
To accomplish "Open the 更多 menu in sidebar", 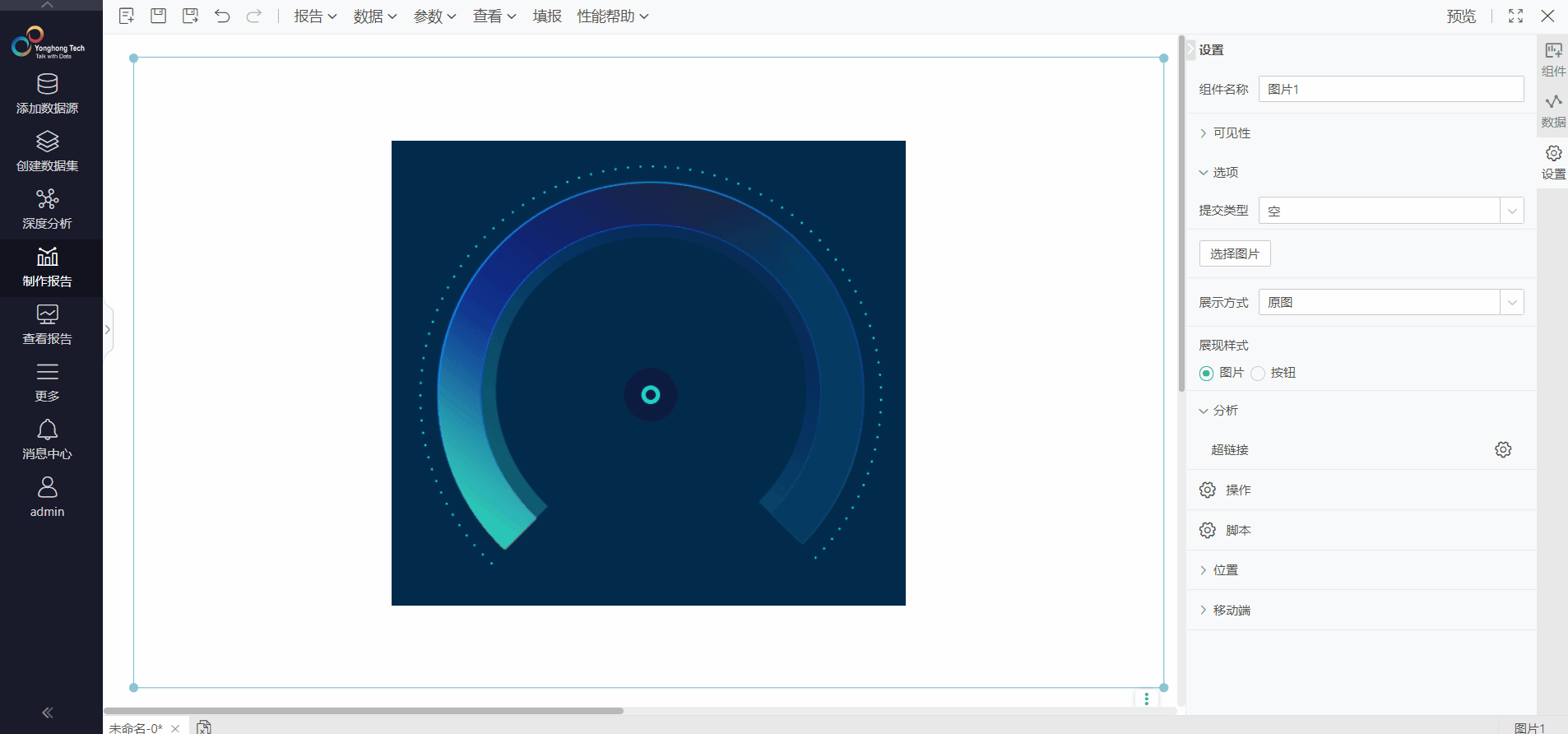I will 48,383.
